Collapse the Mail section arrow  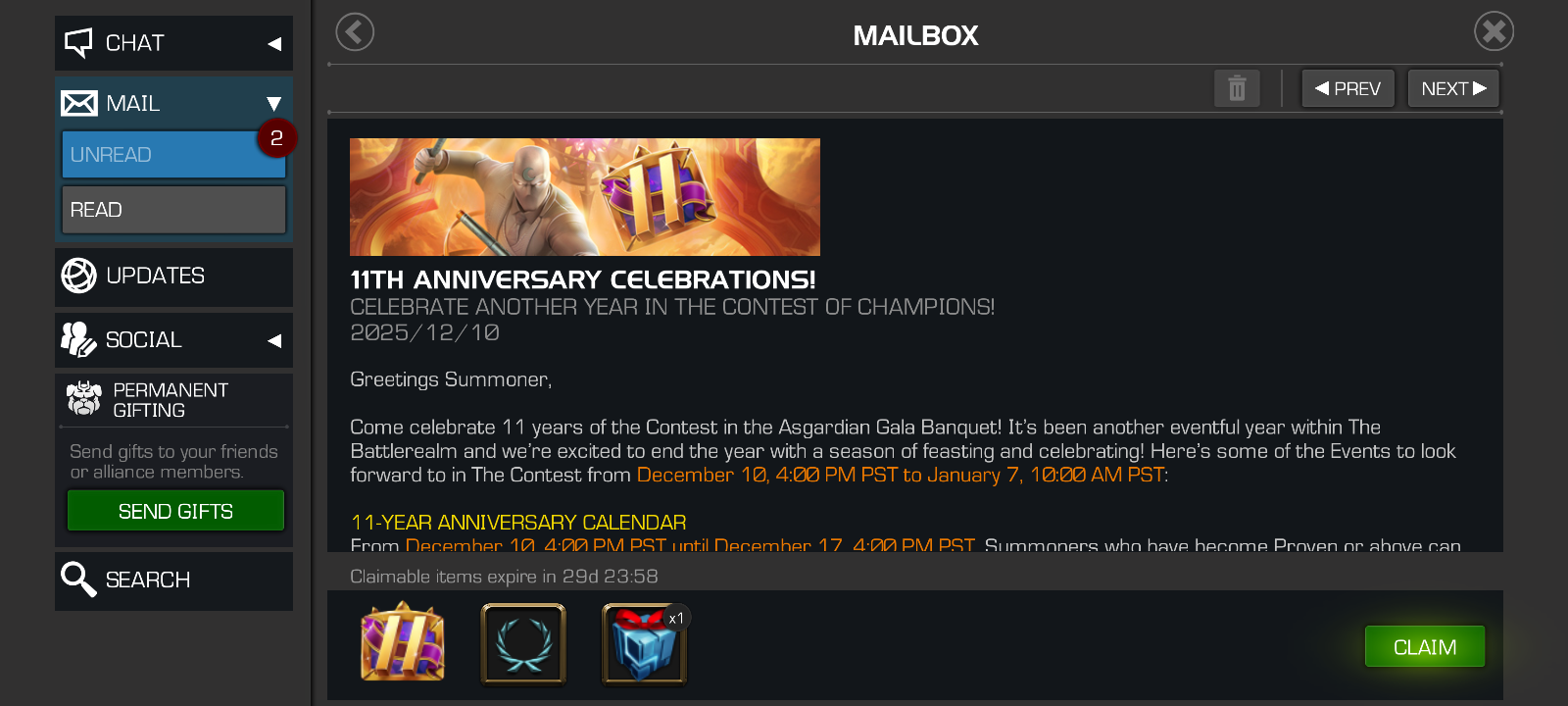(x=274, y=103)
